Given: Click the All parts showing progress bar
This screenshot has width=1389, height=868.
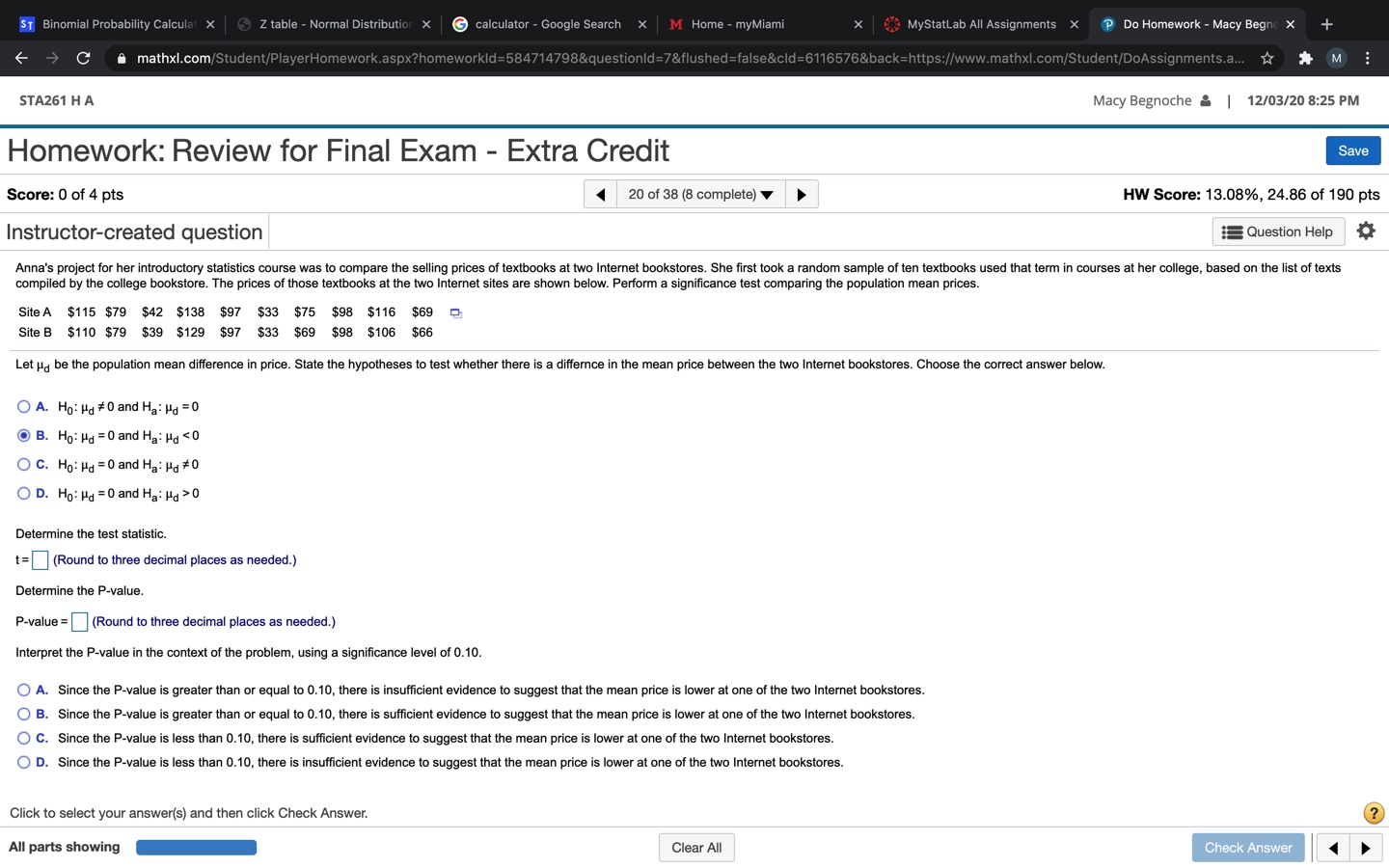Looking at the screenshot, I should coord(196,847).
